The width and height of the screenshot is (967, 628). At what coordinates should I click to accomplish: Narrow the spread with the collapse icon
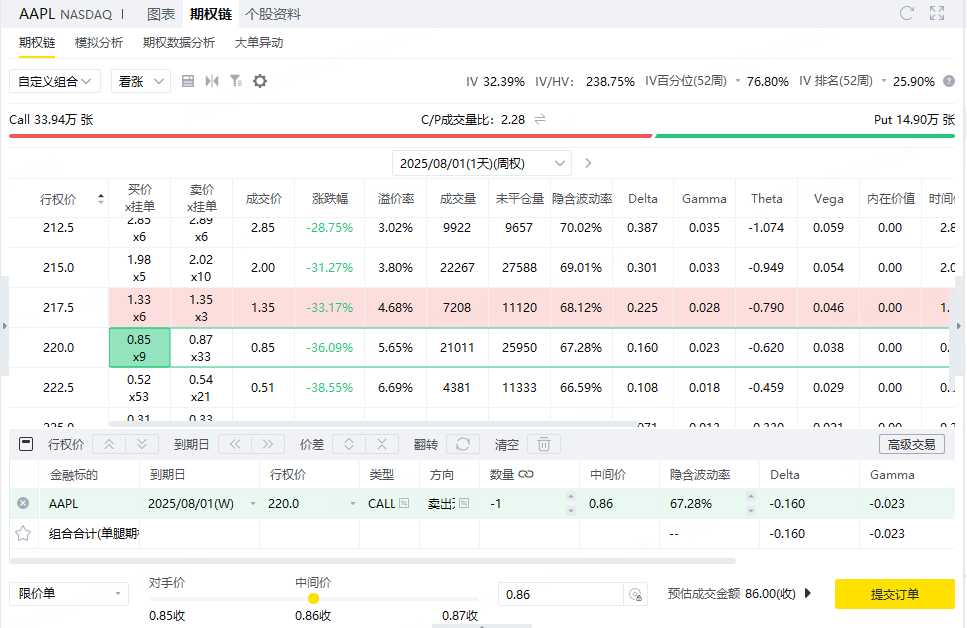(x=382, y=444)
